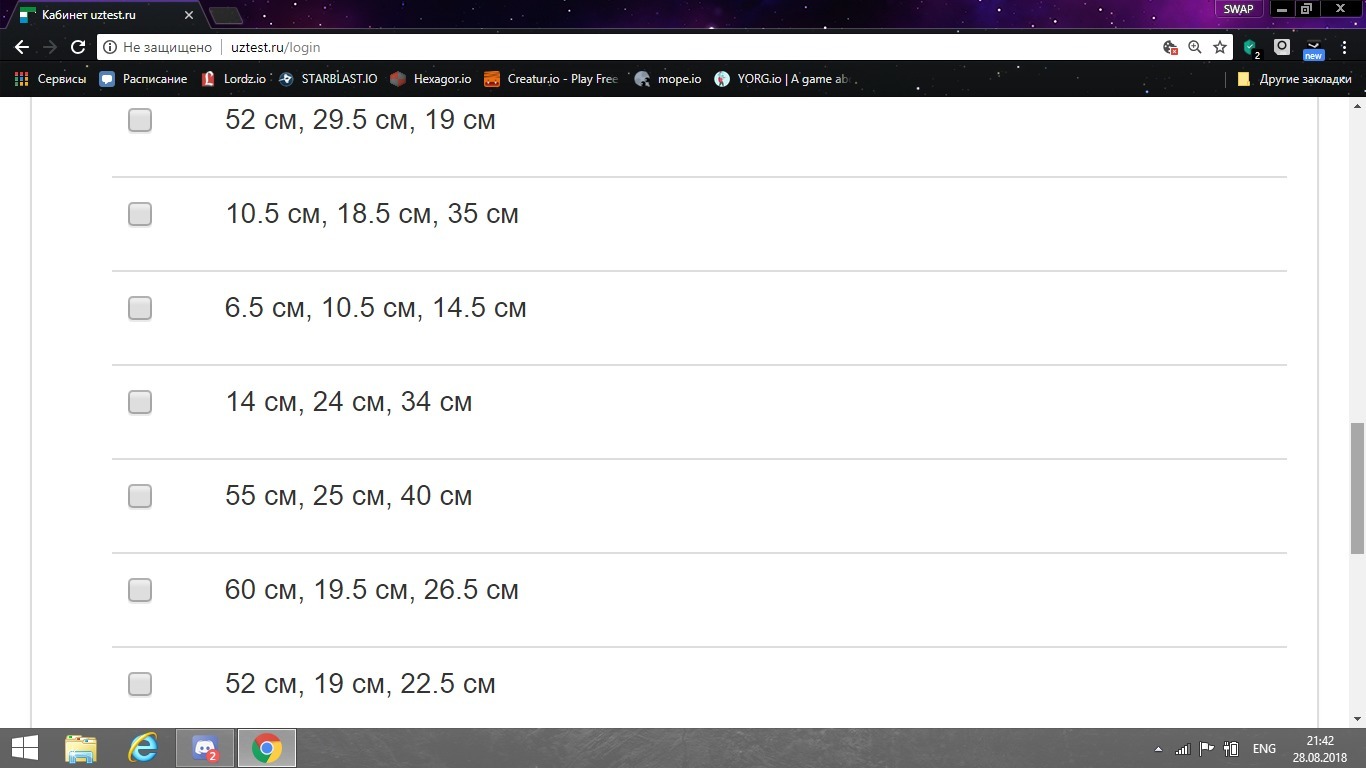Image resolution: width=1366 pixels, height=768 pixels.
Task: Click the green shield extension icon
Action: [x=1250, y=47]
